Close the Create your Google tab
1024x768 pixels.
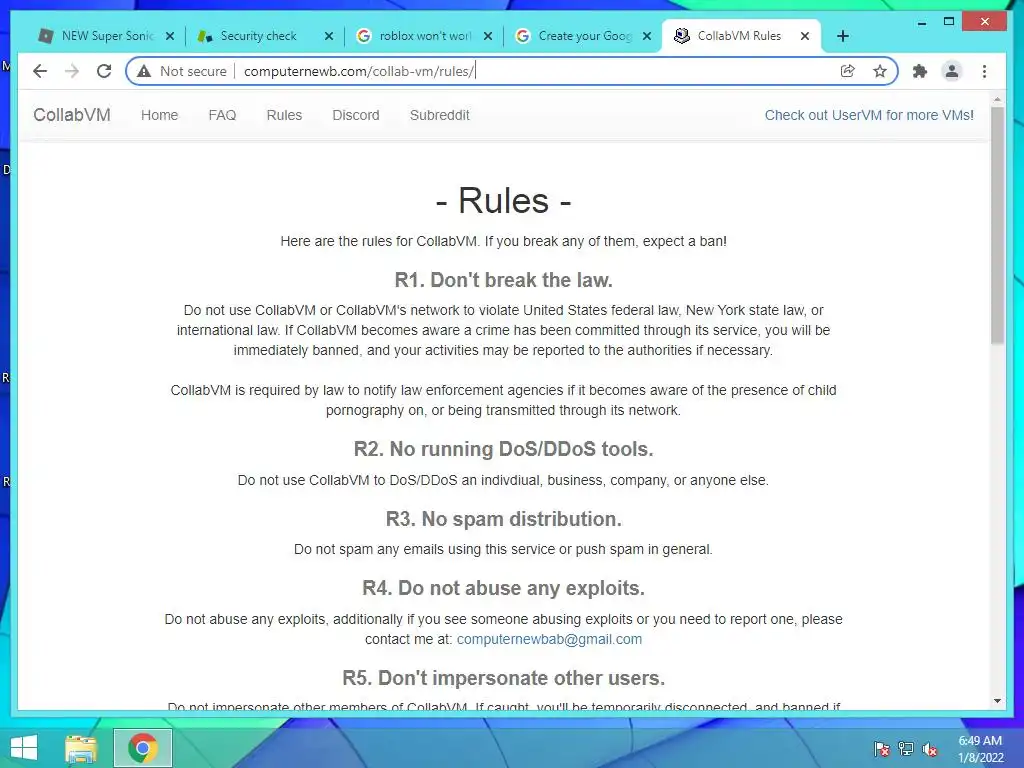[647, 36]
